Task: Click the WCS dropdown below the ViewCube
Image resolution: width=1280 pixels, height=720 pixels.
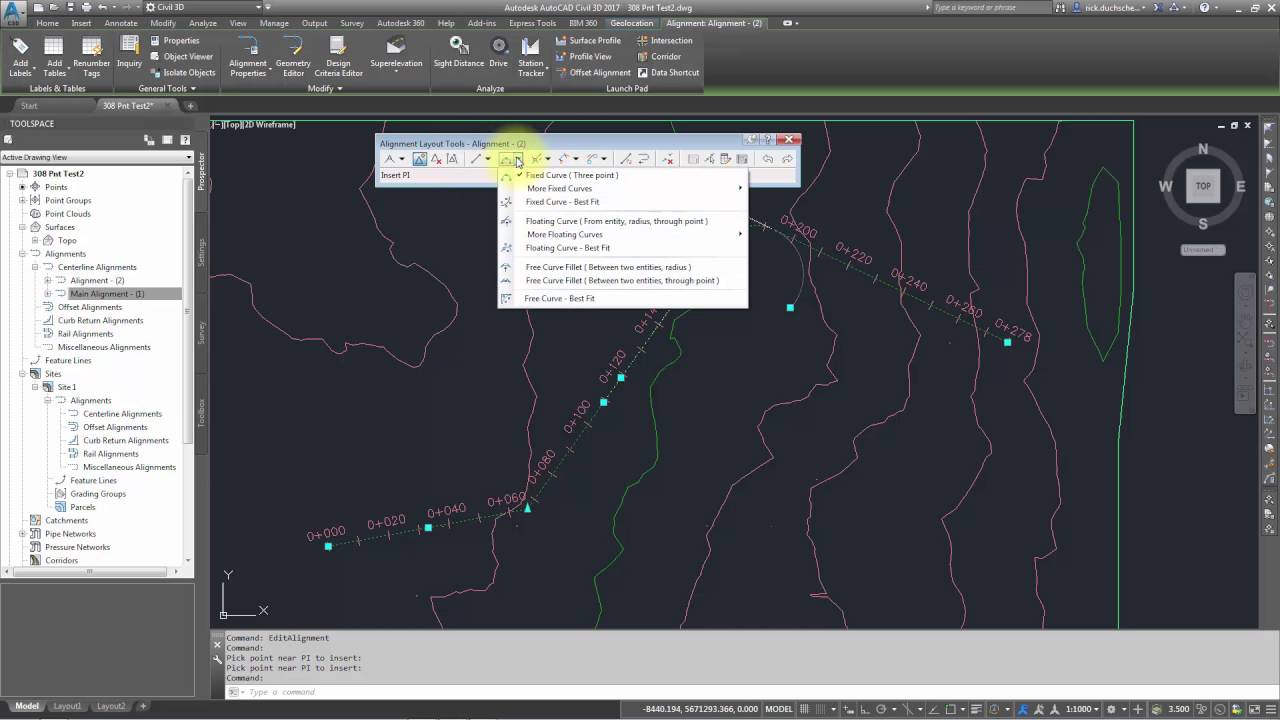Action: (x=1201, y=250)
